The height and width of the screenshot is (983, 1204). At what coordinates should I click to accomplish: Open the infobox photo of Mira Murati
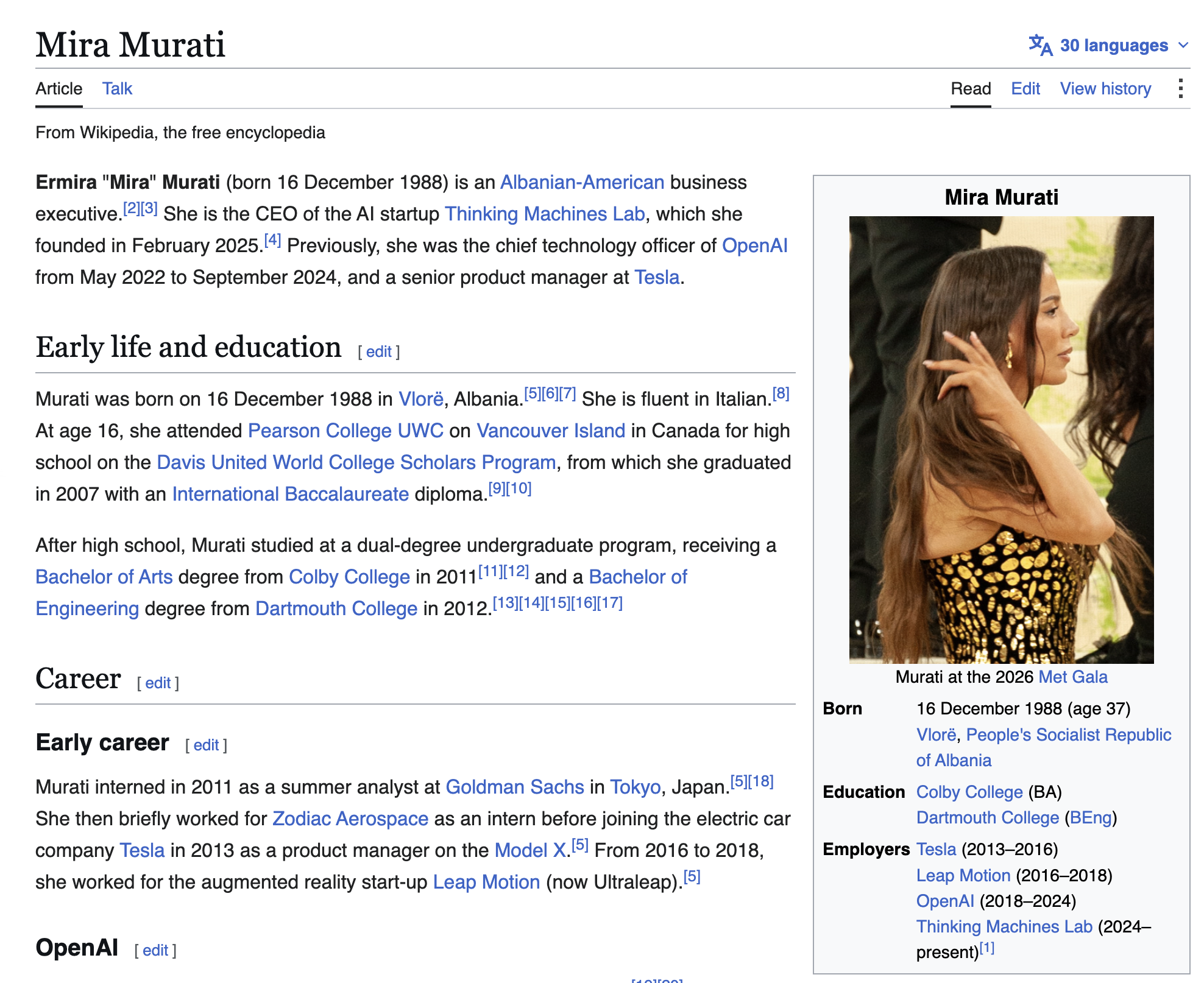coord(1001,440)
